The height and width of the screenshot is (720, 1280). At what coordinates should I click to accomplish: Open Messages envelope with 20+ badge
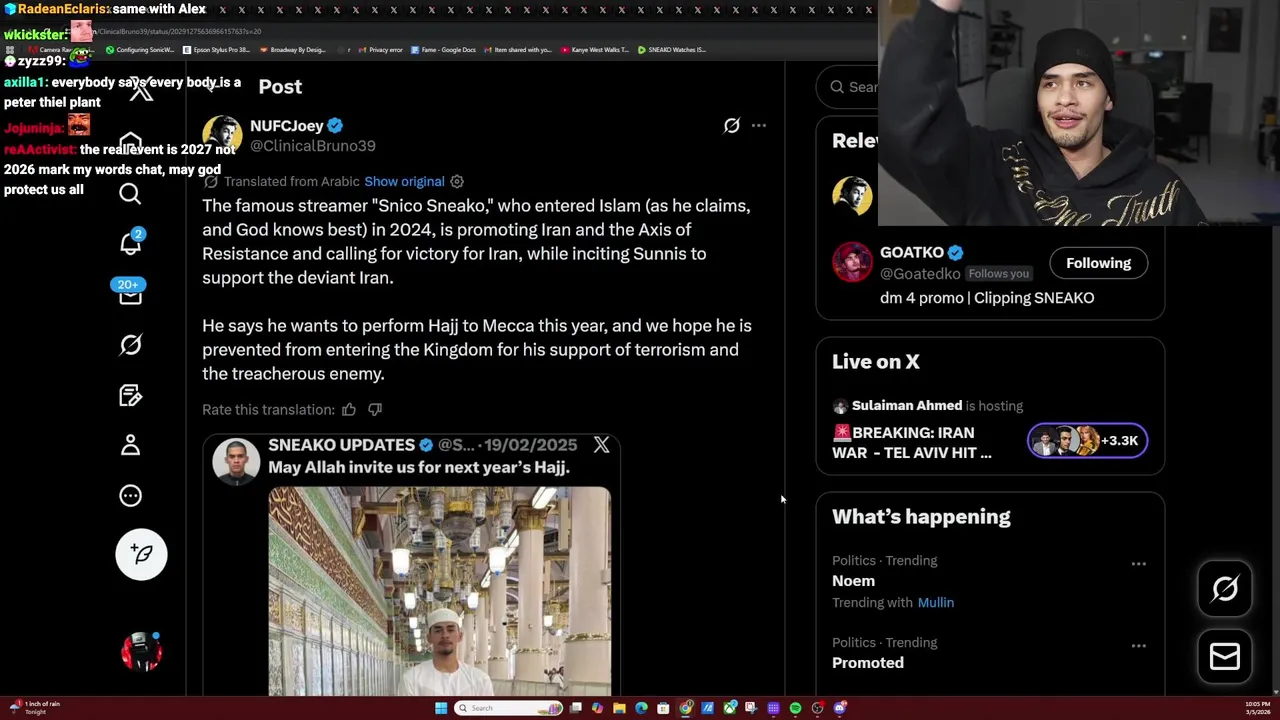point(130,293)
